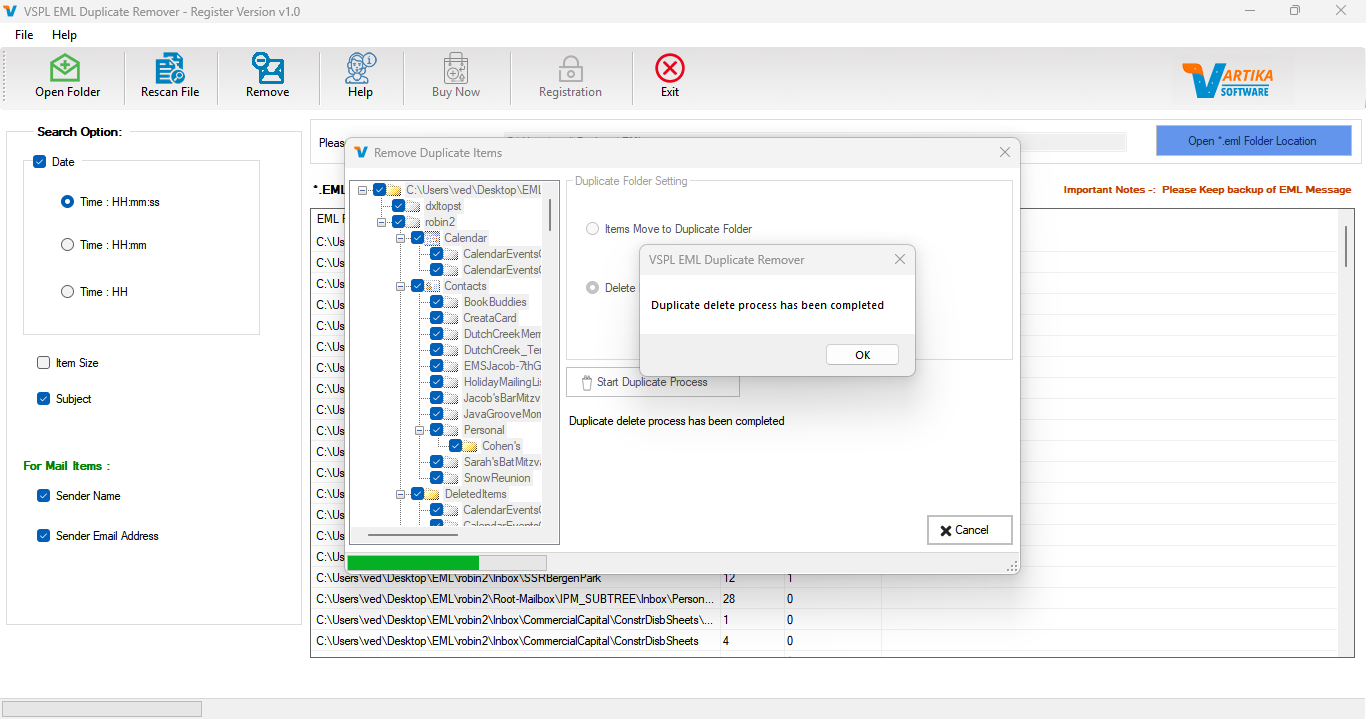Click the robin2 folder icon
The height and width of the screenshot is (720, 1366).
[x=413, y=222]
